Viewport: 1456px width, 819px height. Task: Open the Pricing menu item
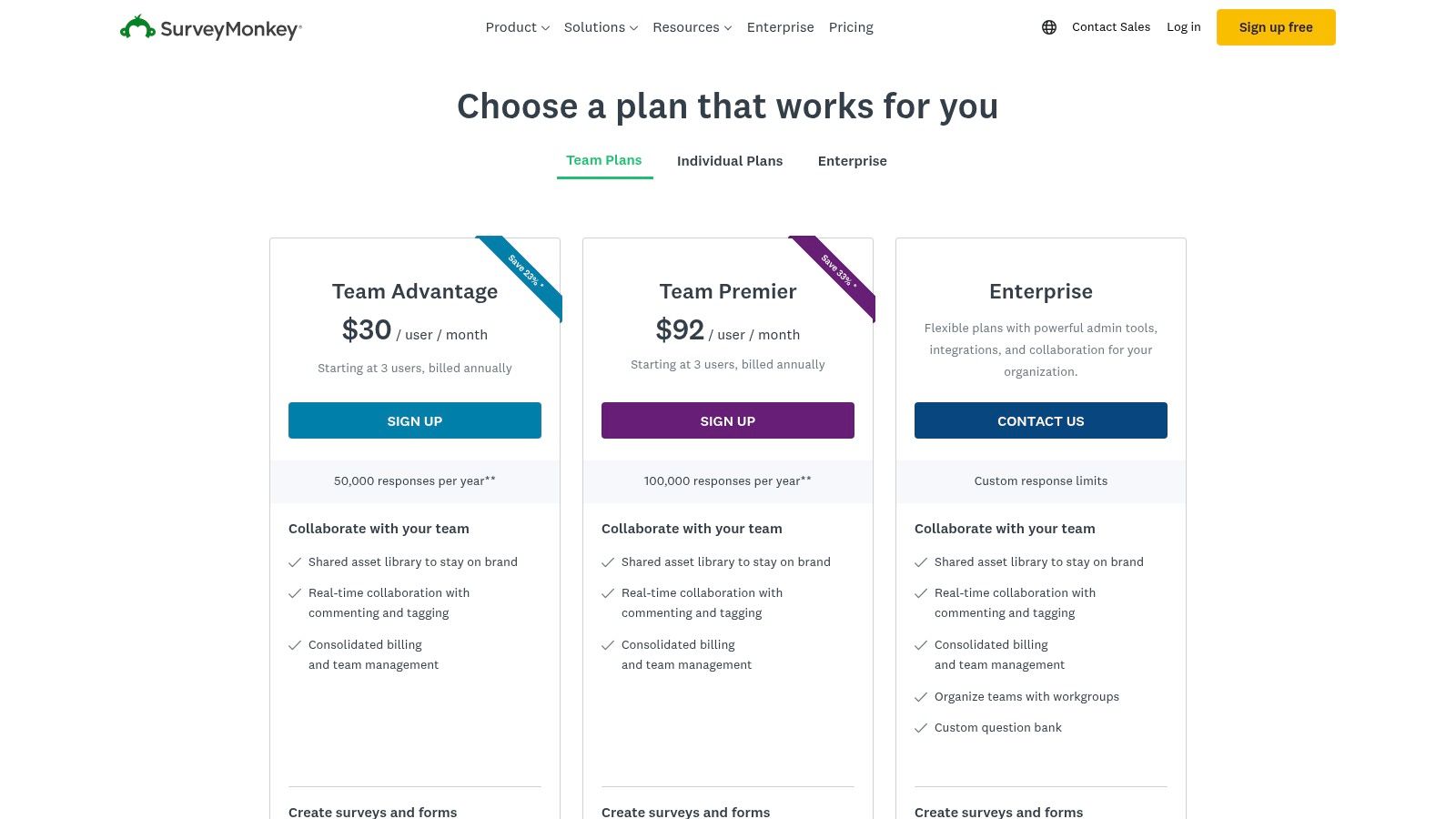pos(851,27)
